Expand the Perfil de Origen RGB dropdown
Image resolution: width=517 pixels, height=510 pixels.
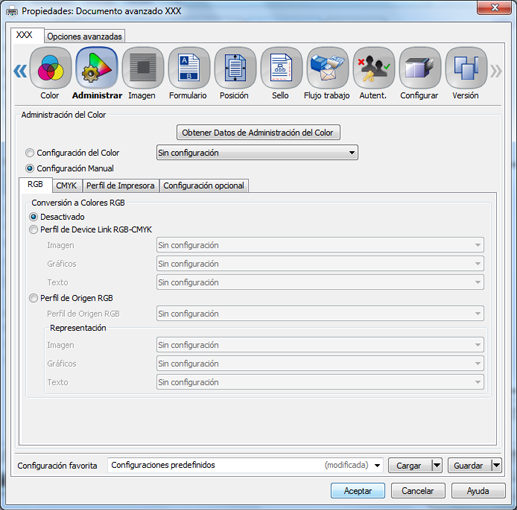[x=320, y=314]
